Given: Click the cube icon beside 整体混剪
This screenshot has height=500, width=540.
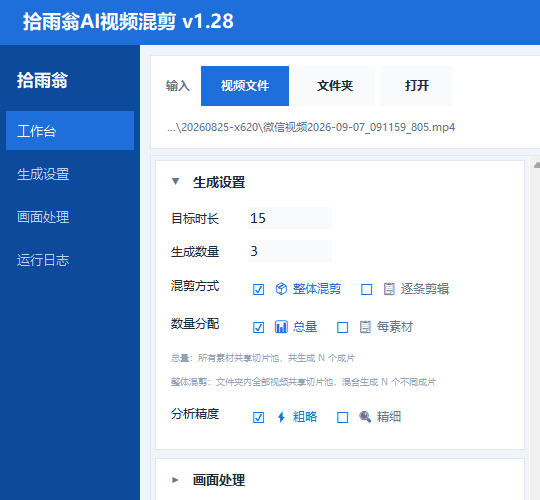Looking at the screenshot, I should point(281,289).
